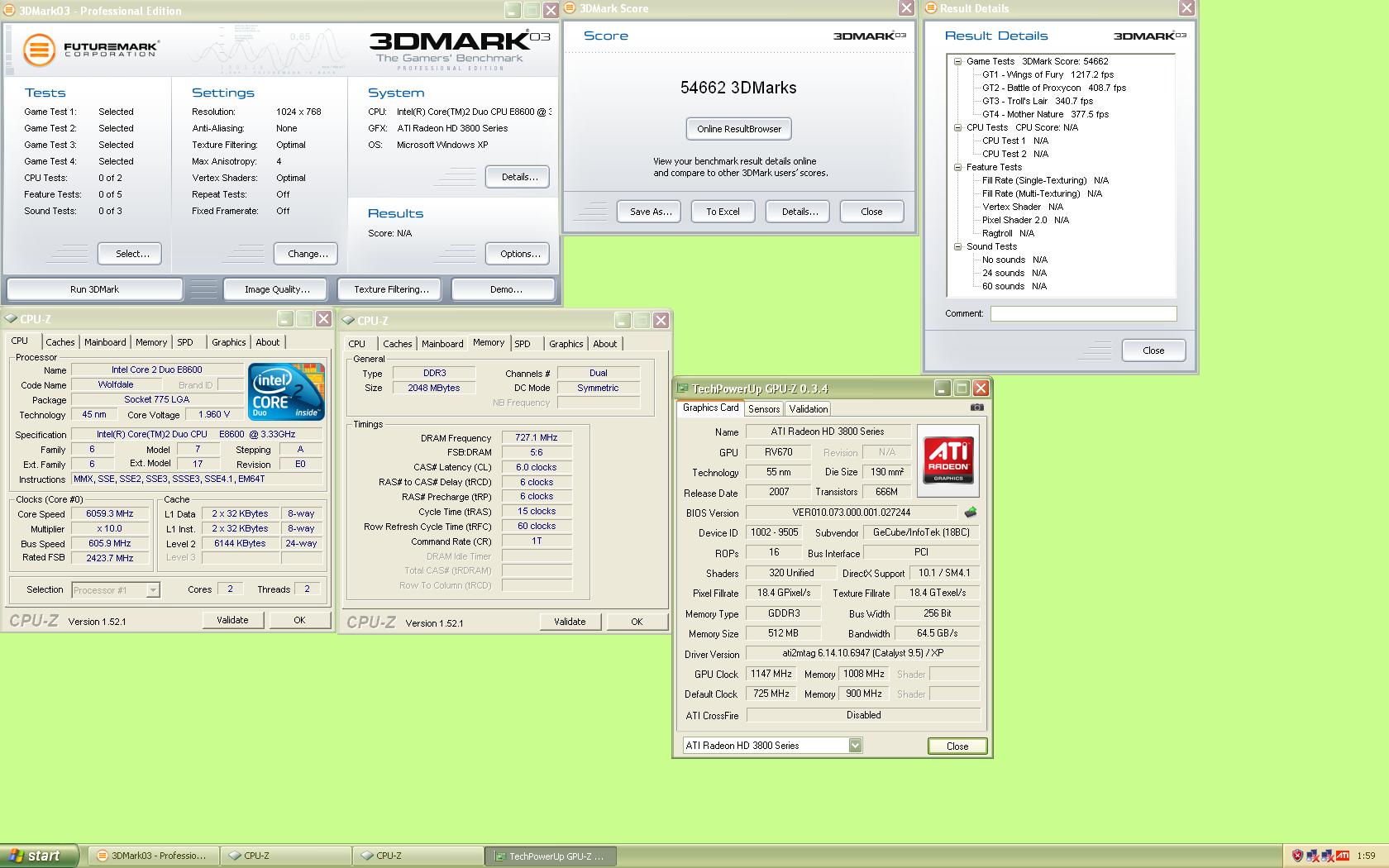Activate the TechPowerUp GPU-Z taskbar item

tap(551, 856)
